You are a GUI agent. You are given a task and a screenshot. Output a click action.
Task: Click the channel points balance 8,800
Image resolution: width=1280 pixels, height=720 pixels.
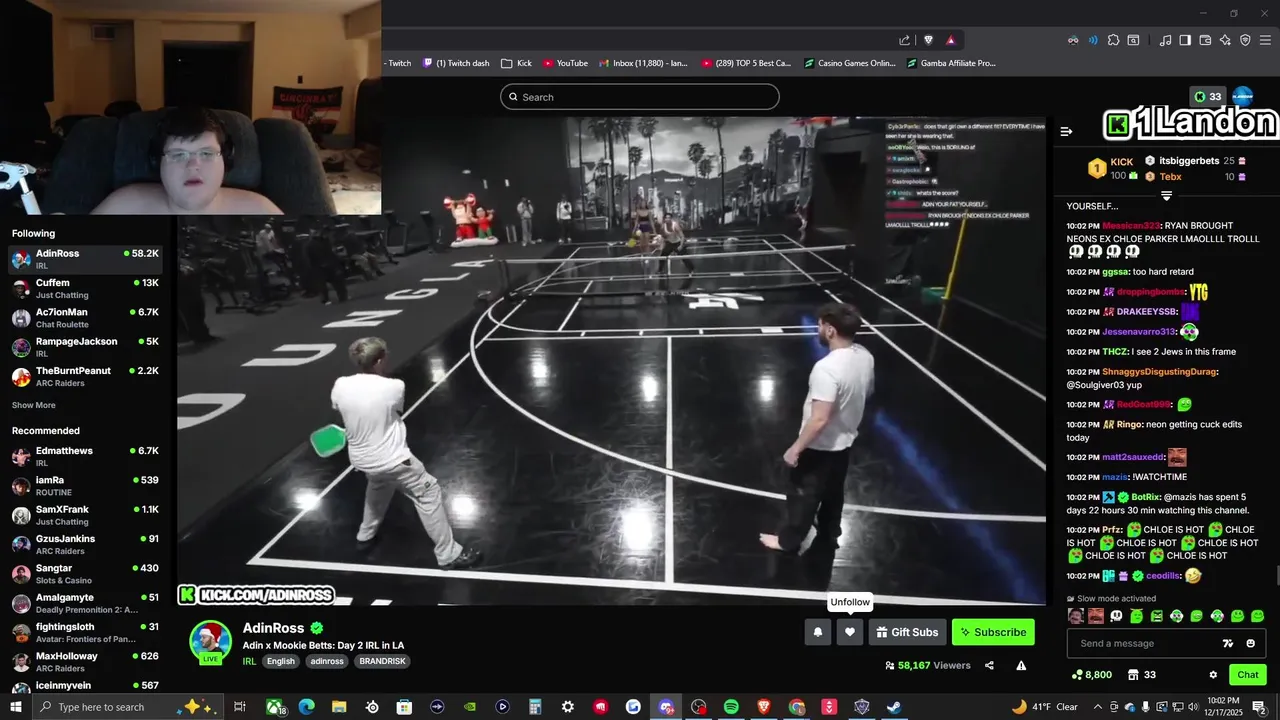click(1091, 675)
